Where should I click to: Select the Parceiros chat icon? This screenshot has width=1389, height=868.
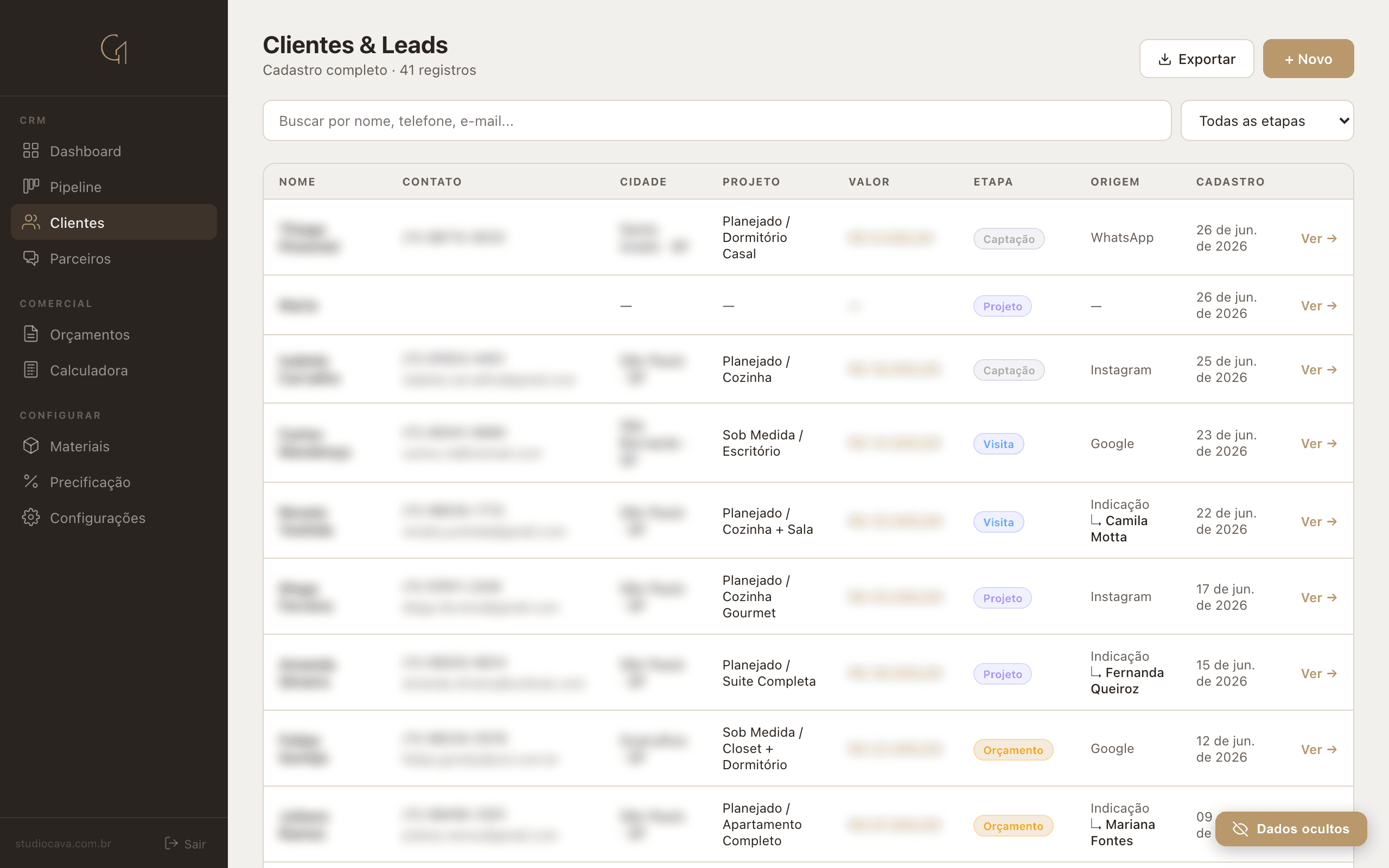point(30,258)
